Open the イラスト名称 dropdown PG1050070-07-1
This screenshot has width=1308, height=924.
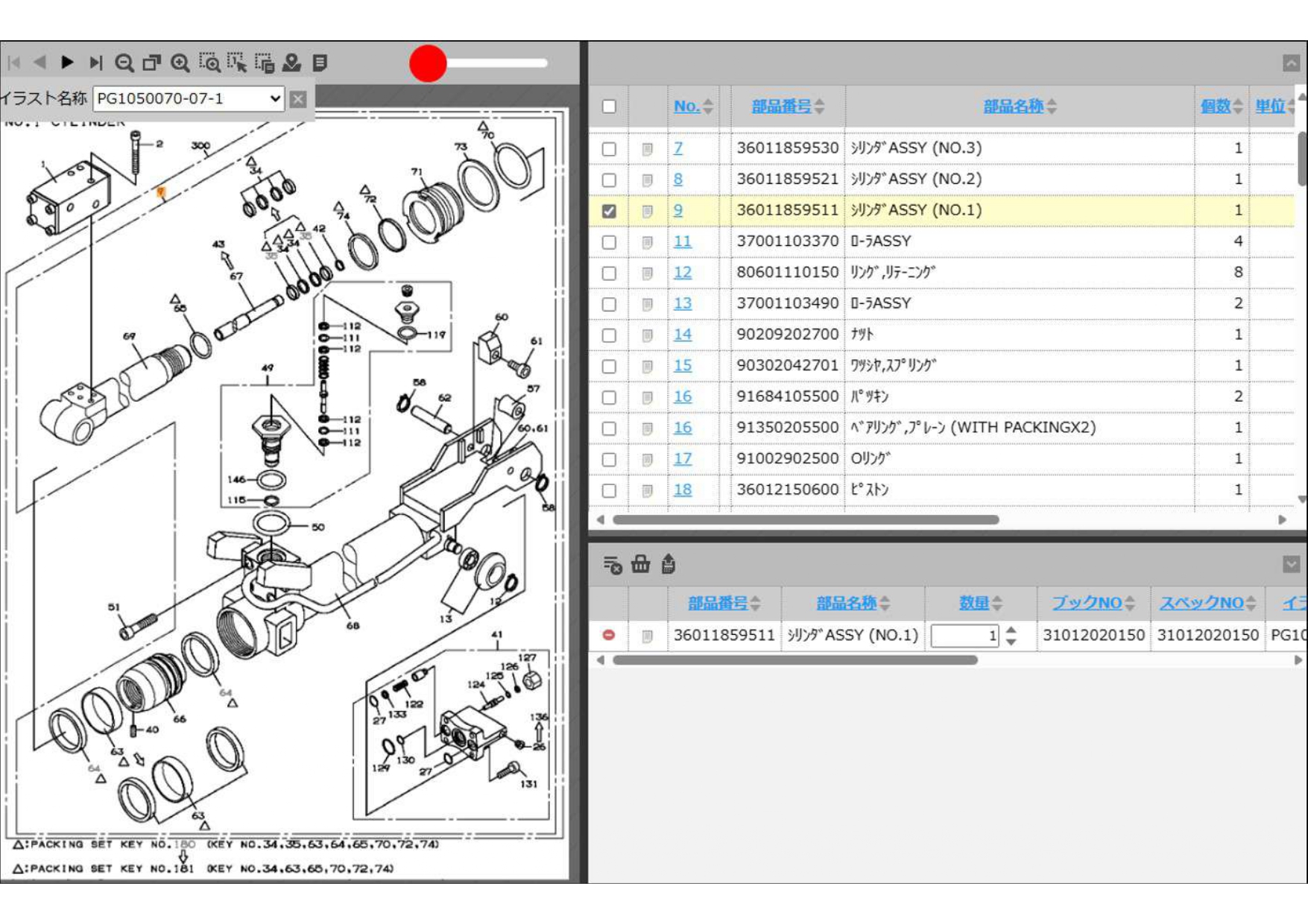(x=189, y=98)
